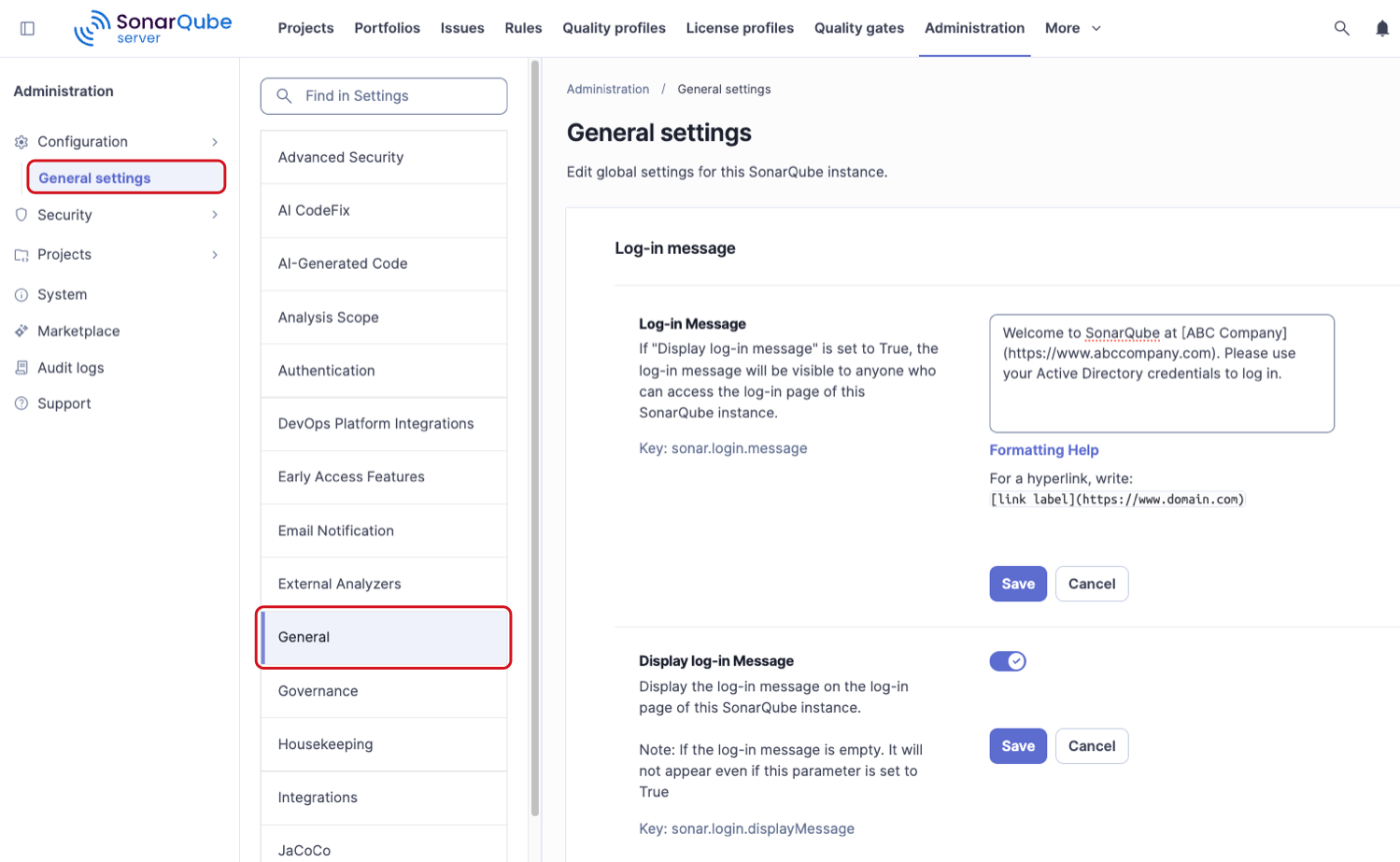Click the Configuration gear icon
1400x862 pixels.
[21, 142]
